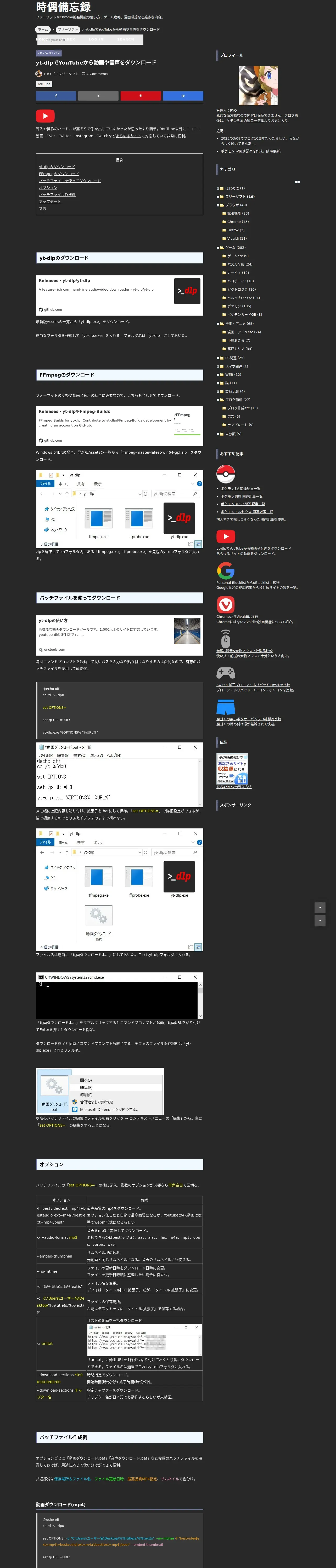Click ffprobe.exe icon in first Explorer screenshot
Image resolution: width=336 pixels, height=1568 pixels.
[x=139, y=518]
